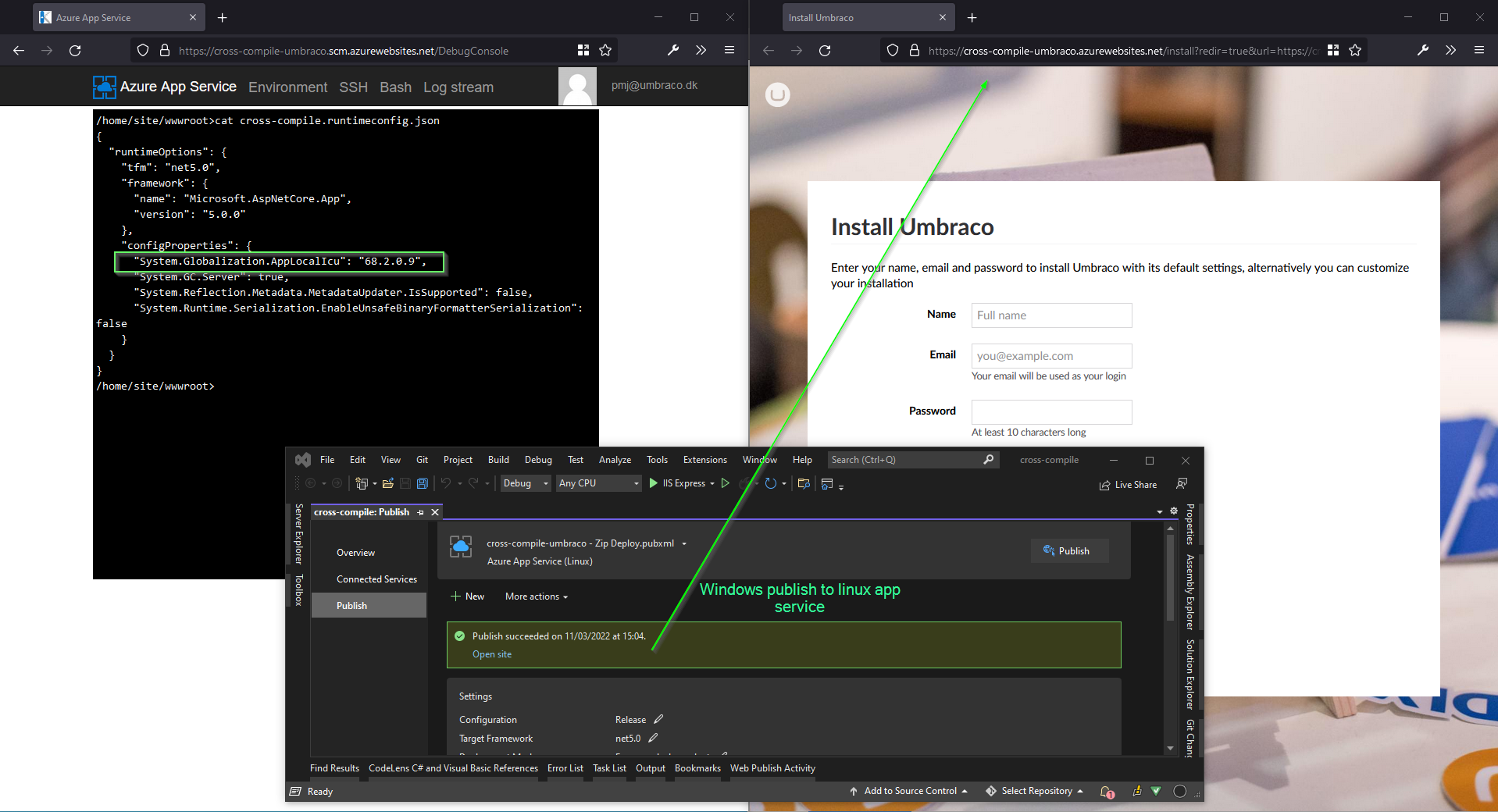Click the Publish pane scrollbar down arrow
The height and width of the screenshot is (812, 1498).
[1170, 748]
